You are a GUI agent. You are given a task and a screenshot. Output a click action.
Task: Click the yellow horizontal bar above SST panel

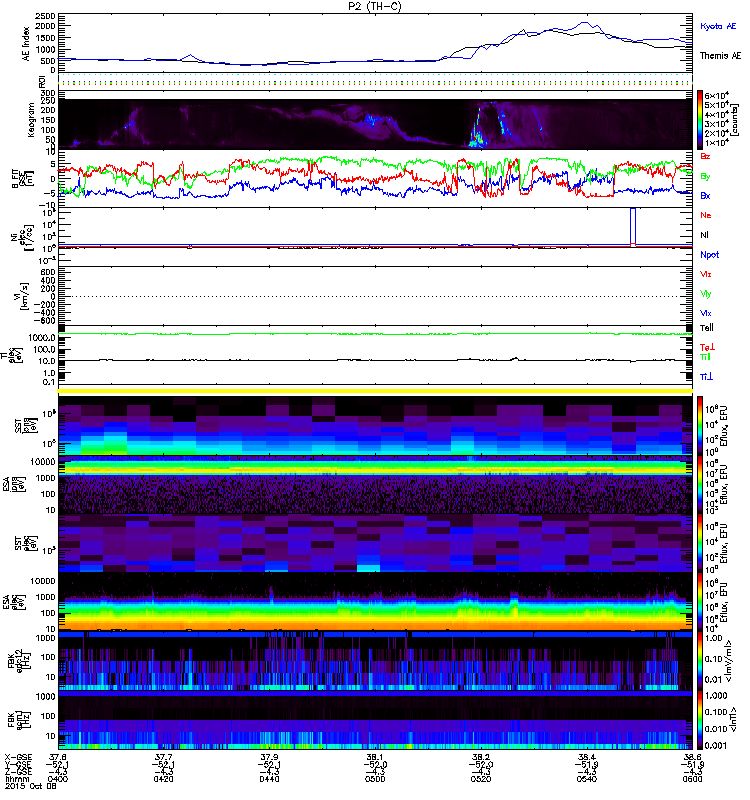(376, 391)
